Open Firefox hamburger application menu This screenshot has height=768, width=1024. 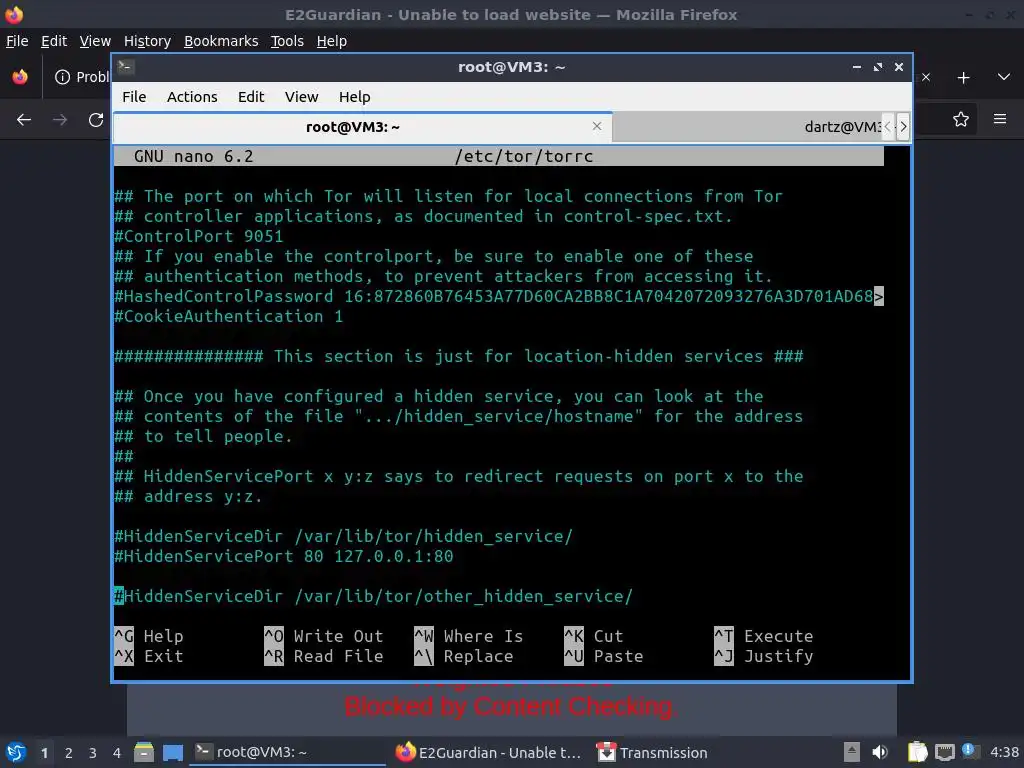(1000, 119)
